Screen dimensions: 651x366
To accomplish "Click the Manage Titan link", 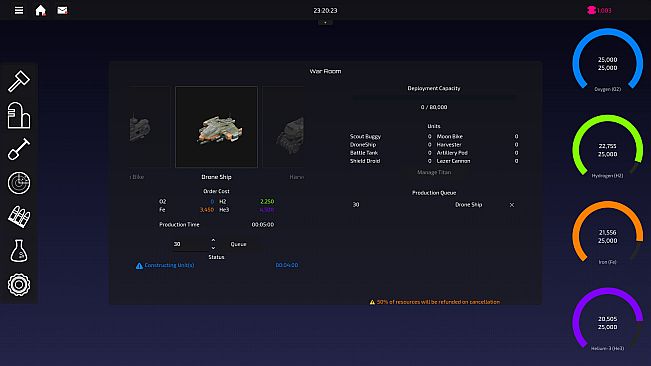I will 434,172.
